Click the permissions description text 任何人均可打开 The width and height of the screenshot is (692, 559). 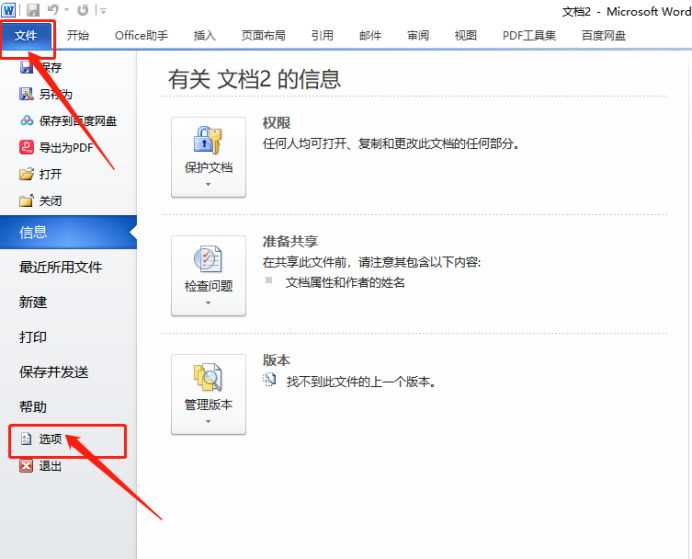[x=391, y=144]
